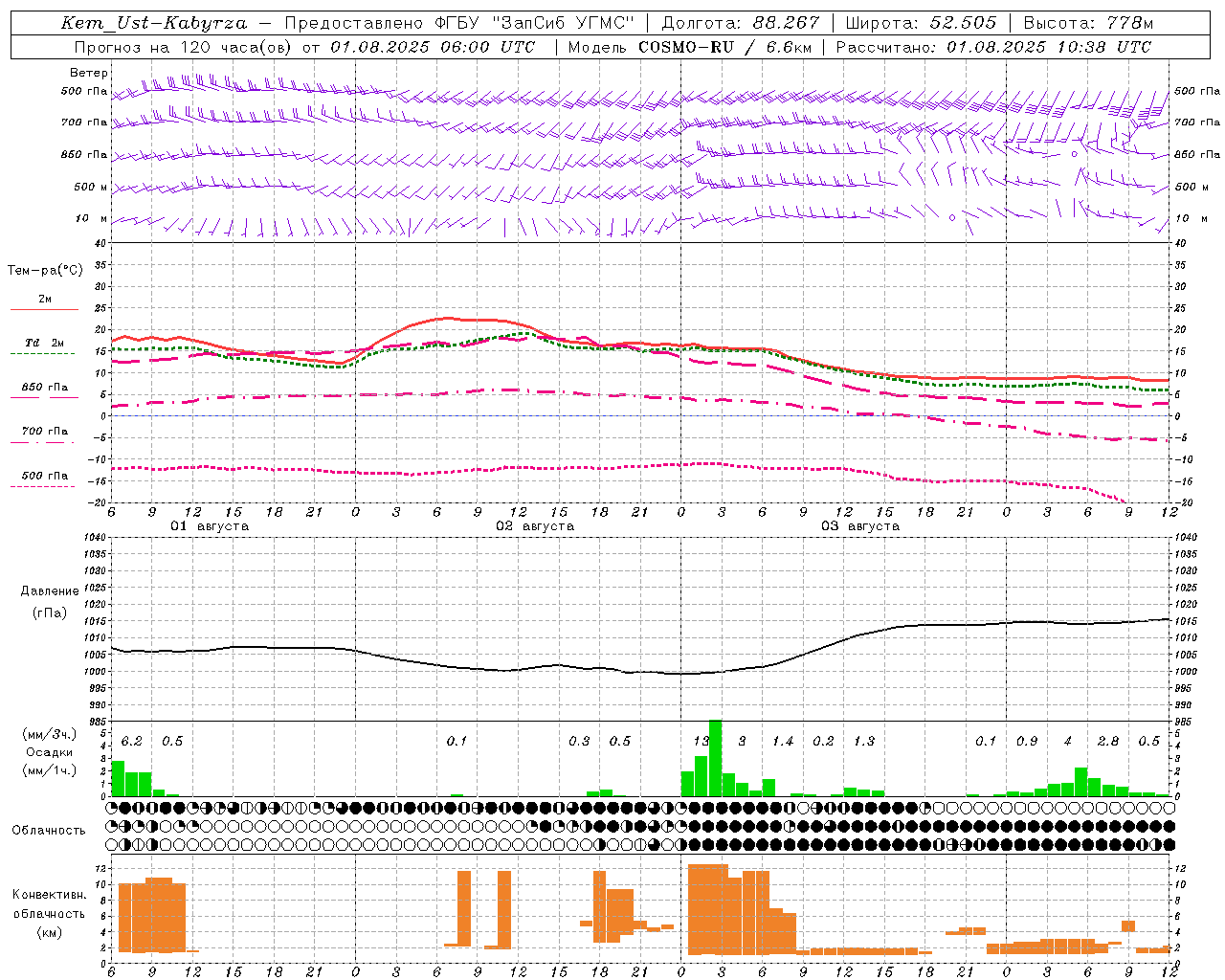The image size is (1225, 980).
Task: Click the Тем-ра(°C) axis title
Action: (x=45, y=271)
